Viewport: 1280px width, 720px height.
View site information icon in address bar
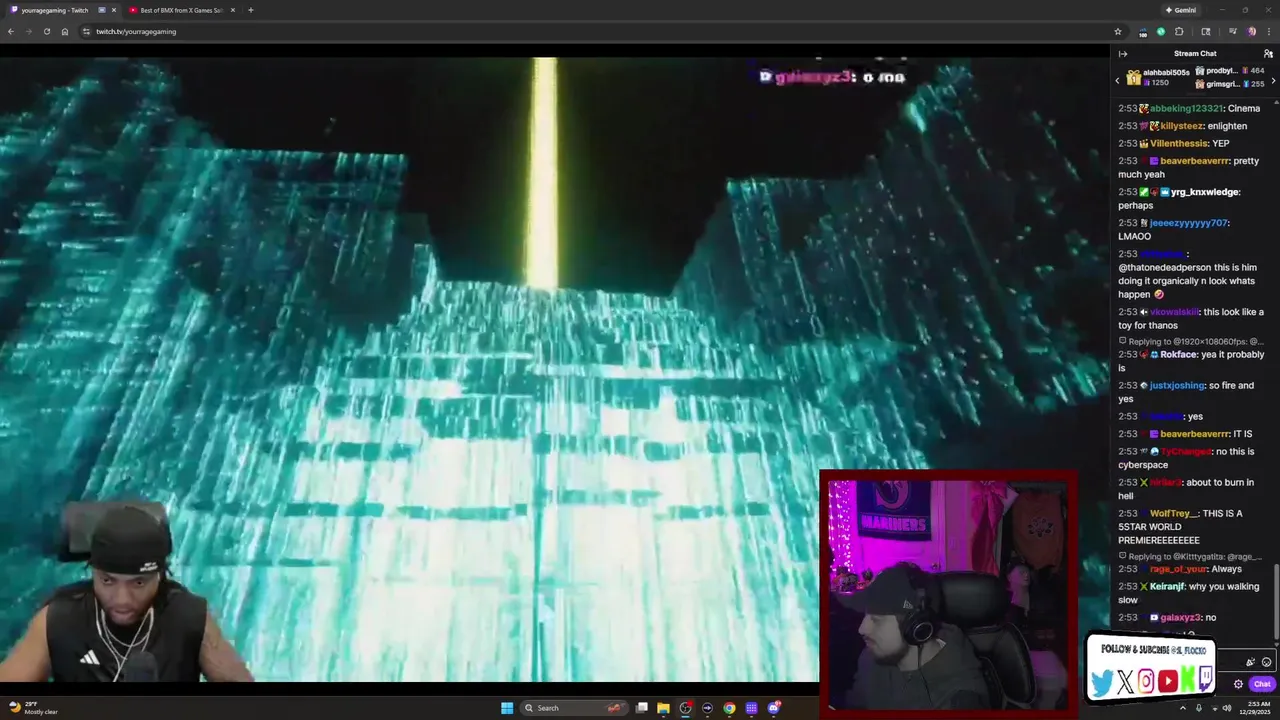[87, 31]
